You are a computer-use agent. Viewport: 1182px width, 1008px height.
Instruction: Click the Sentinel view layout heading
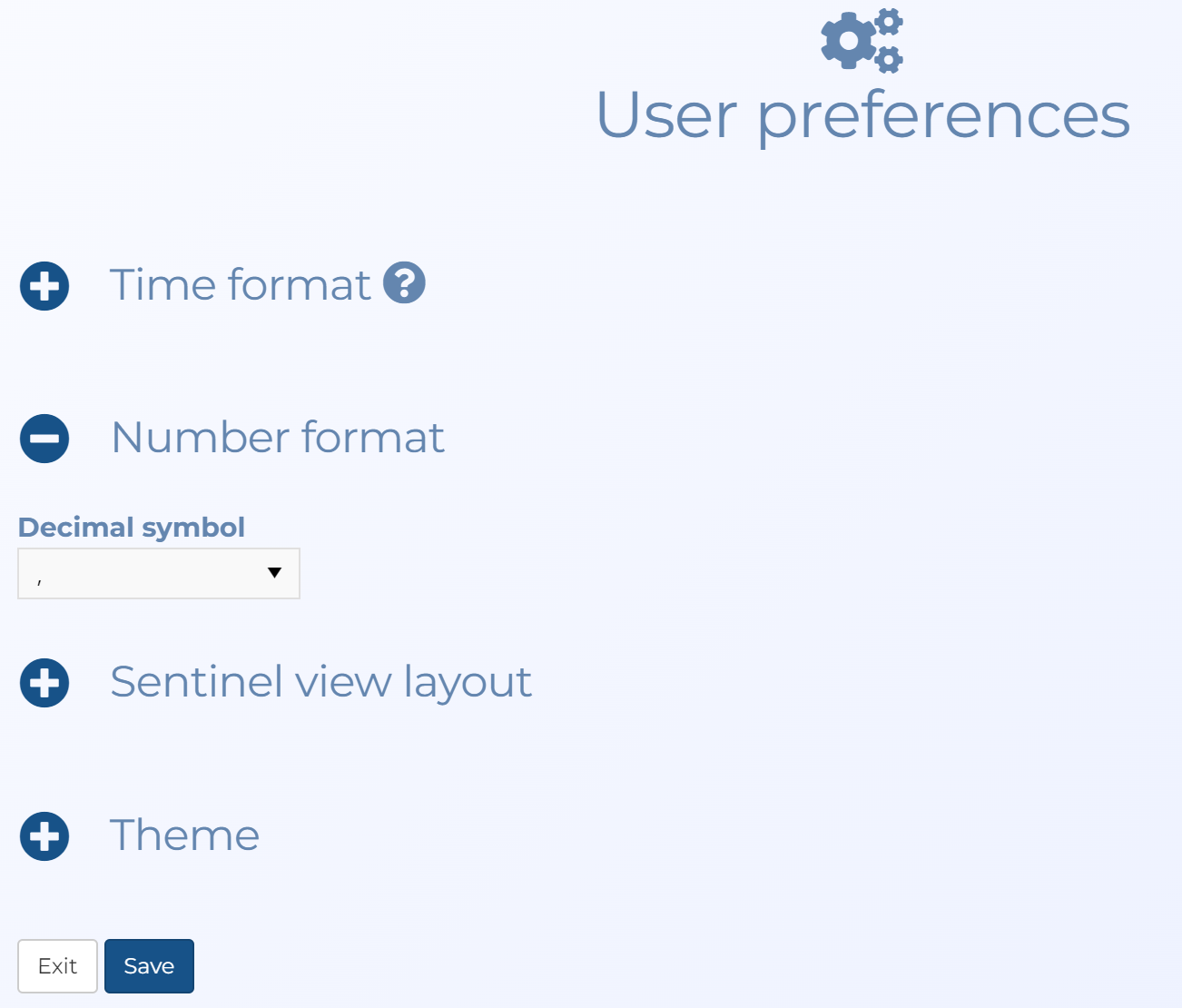click(x=320, y=682)
